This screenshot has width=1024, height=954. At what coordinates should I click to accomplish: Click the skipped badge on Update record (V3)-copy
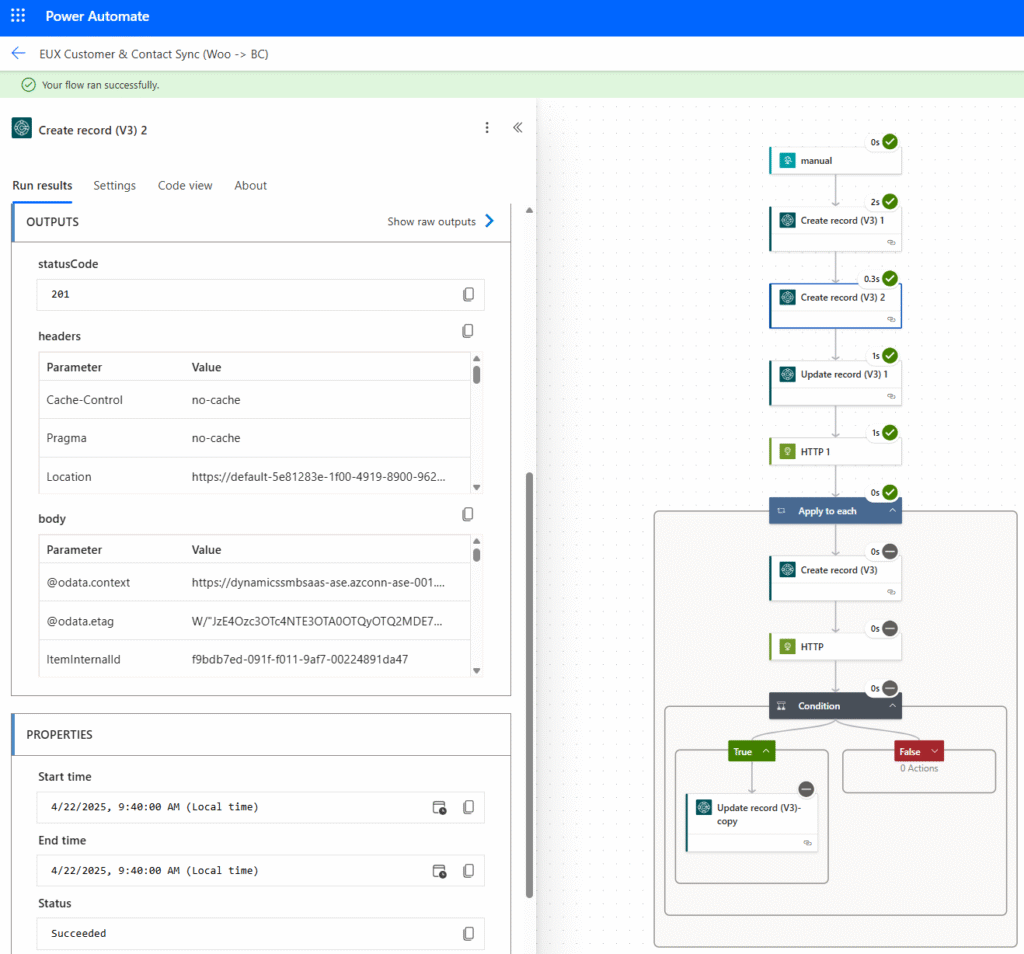pyautogui.click(x=807, y=789)
